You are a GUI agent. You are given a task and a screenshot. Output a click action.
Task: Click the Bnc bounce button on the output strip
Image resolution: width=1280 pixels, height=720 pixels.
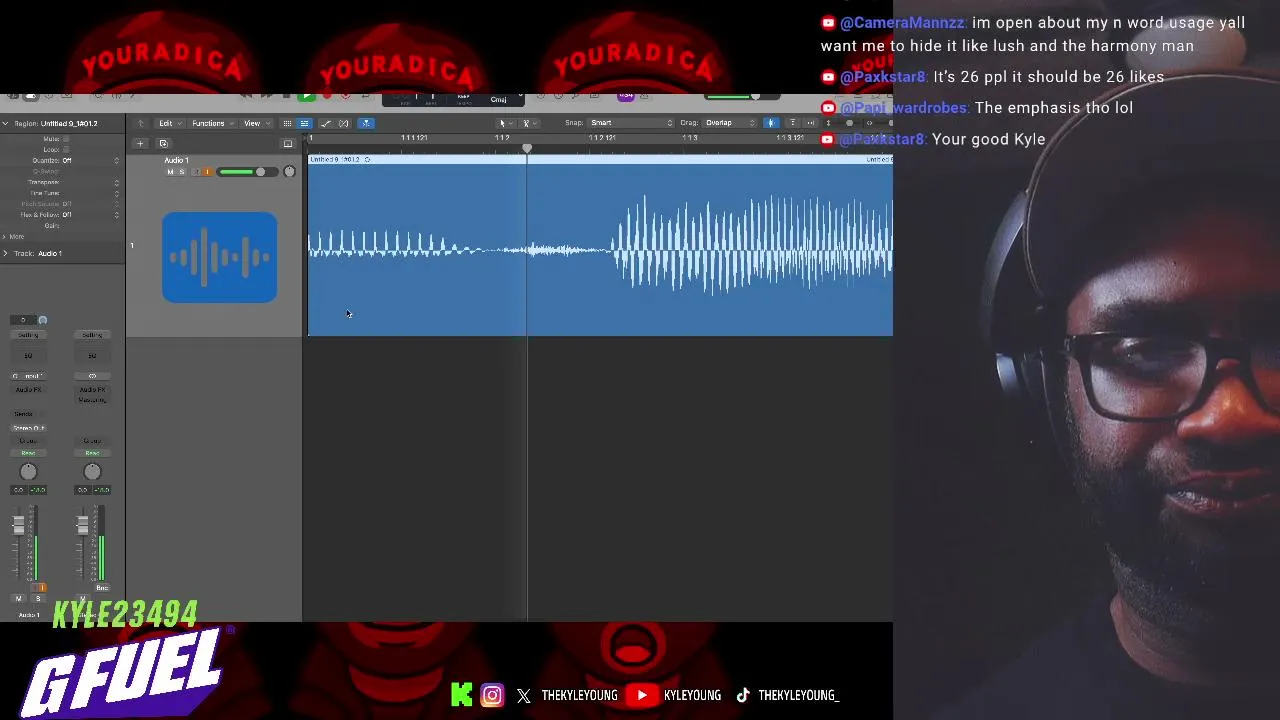click(102, 588)
